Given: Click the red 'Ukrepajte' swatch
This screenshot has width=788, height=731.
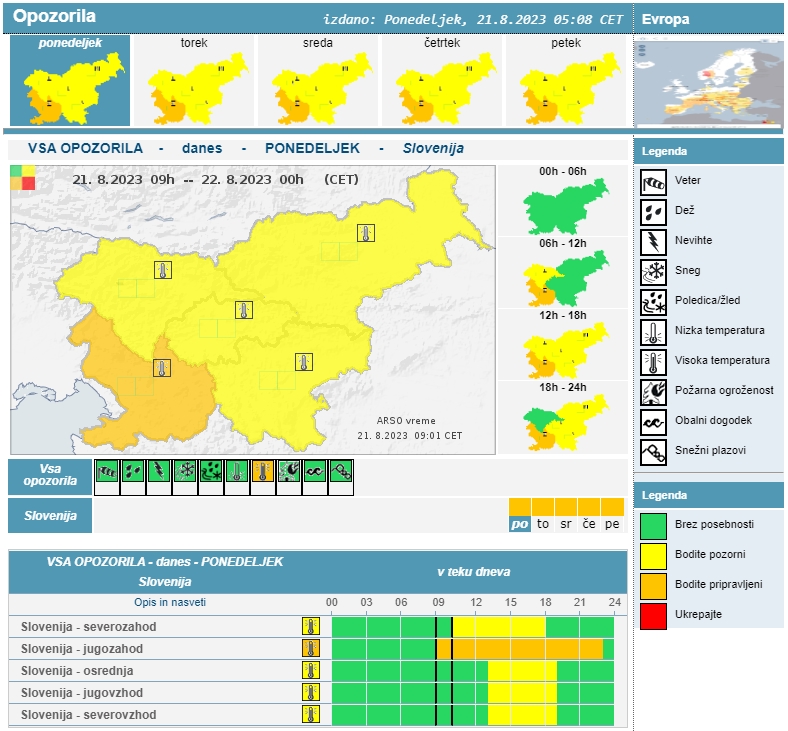Looking at the screenshot, I should point(653,616).
